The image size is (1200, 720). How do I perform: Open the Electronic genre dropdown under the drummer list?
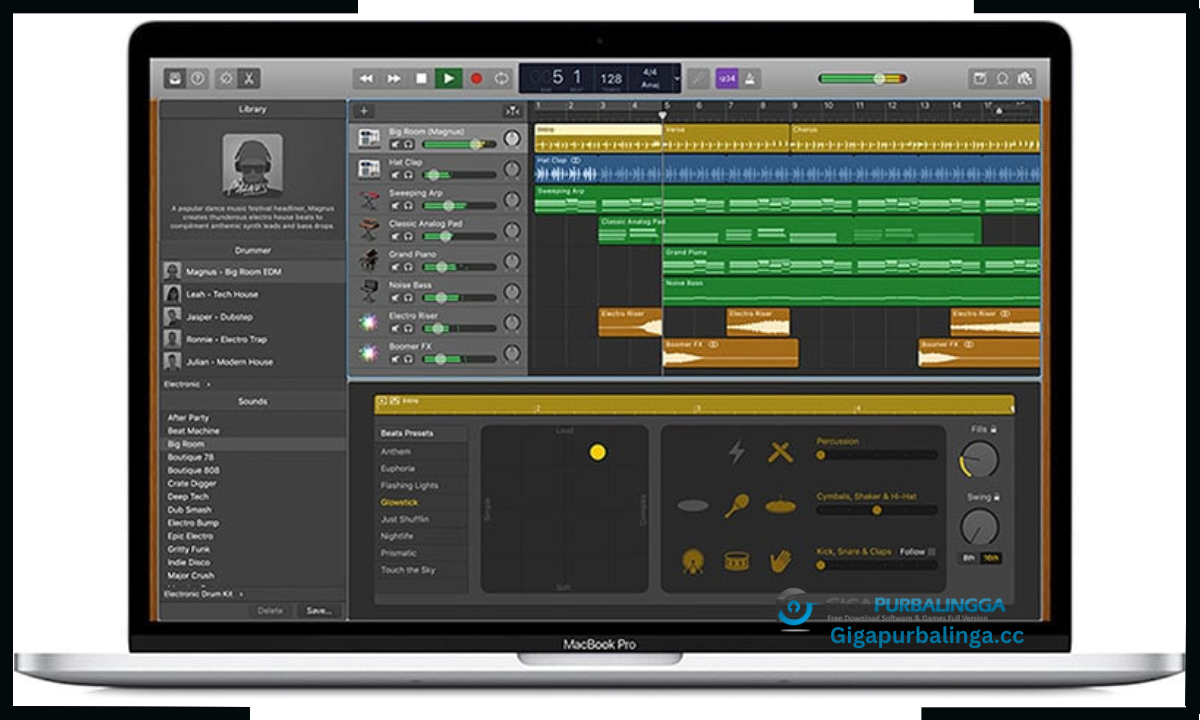[x=187, y=384]
